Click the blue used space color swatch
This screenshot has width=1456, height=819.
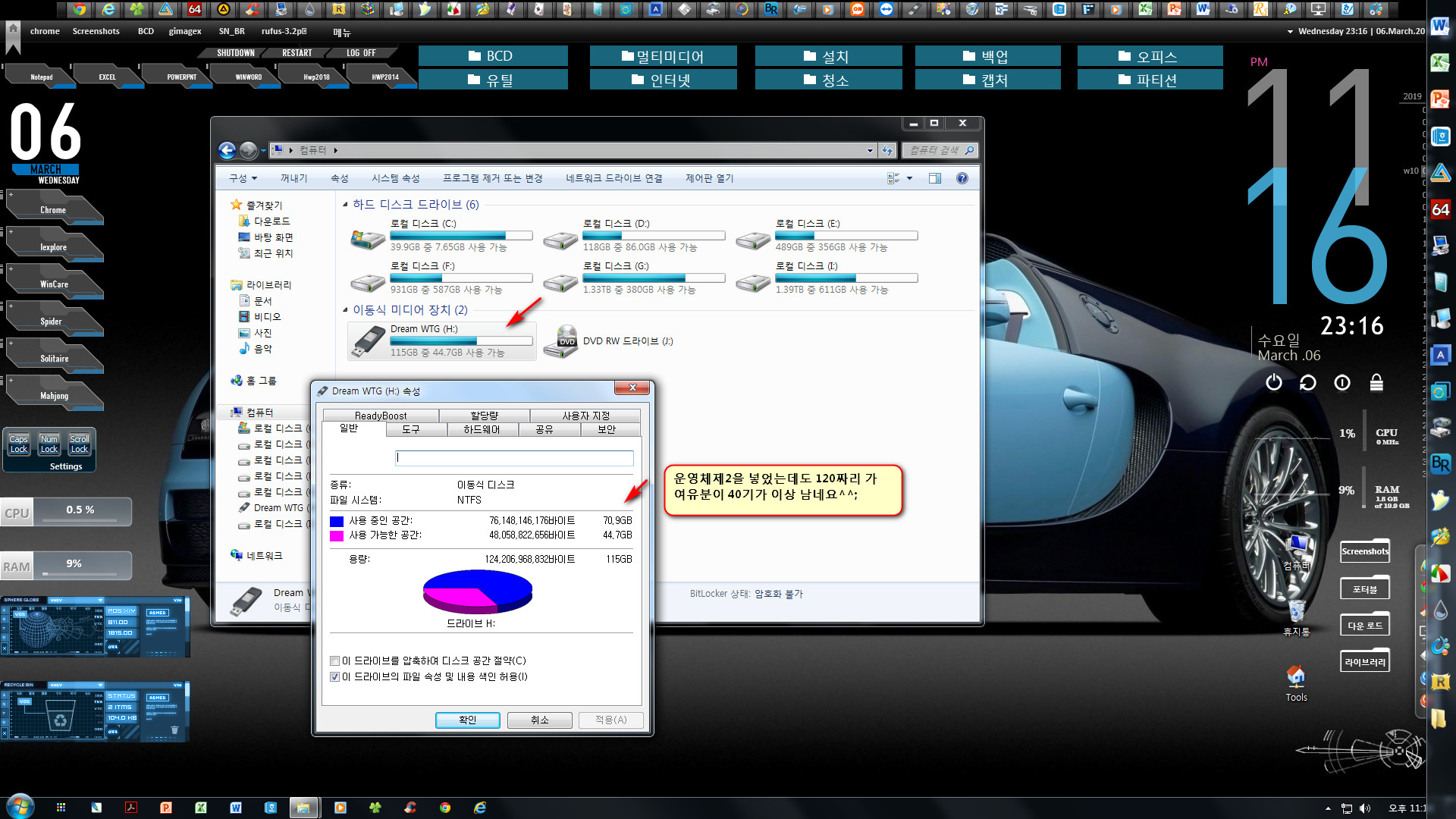[337, 522]
